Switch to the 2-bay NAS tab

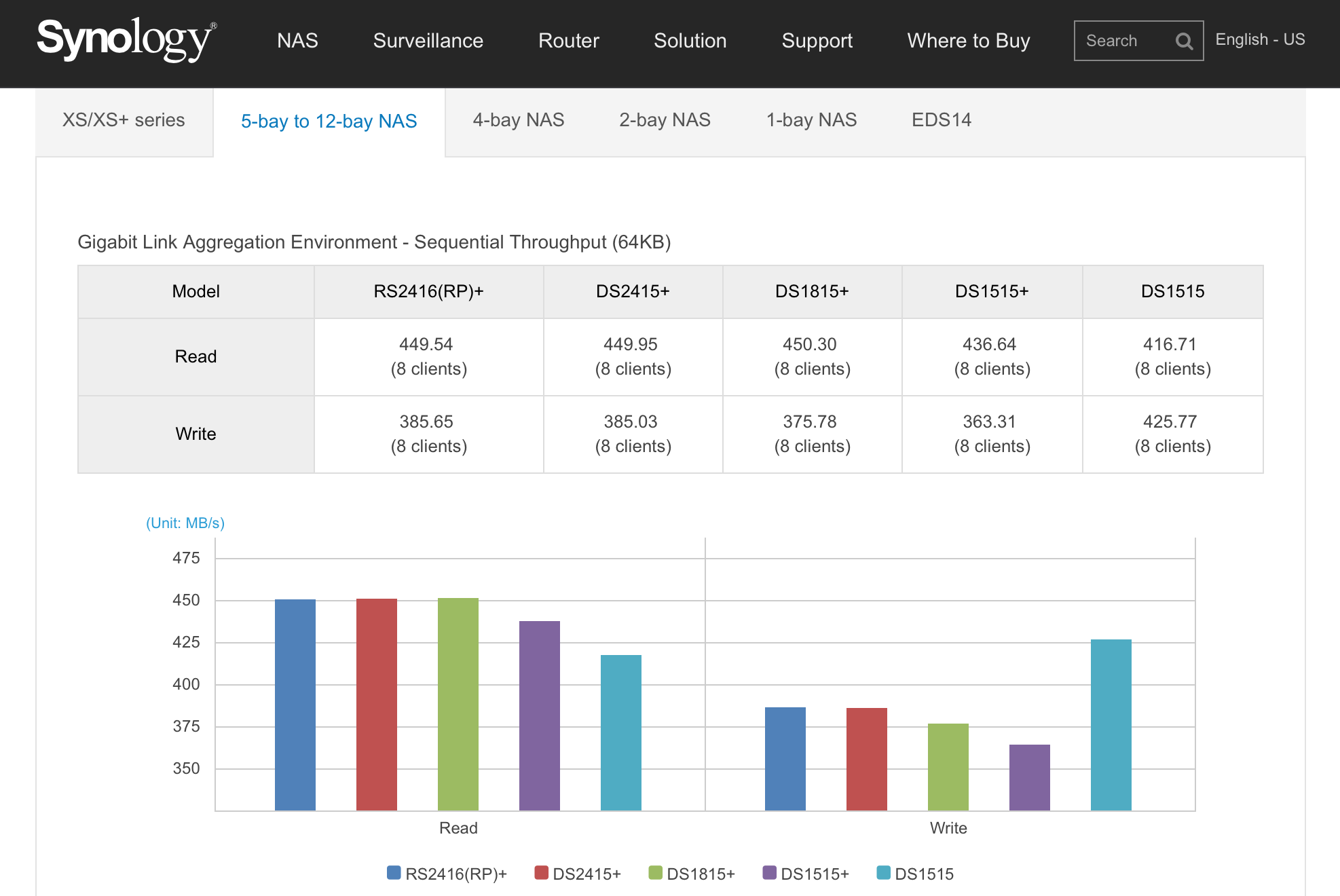665,120
